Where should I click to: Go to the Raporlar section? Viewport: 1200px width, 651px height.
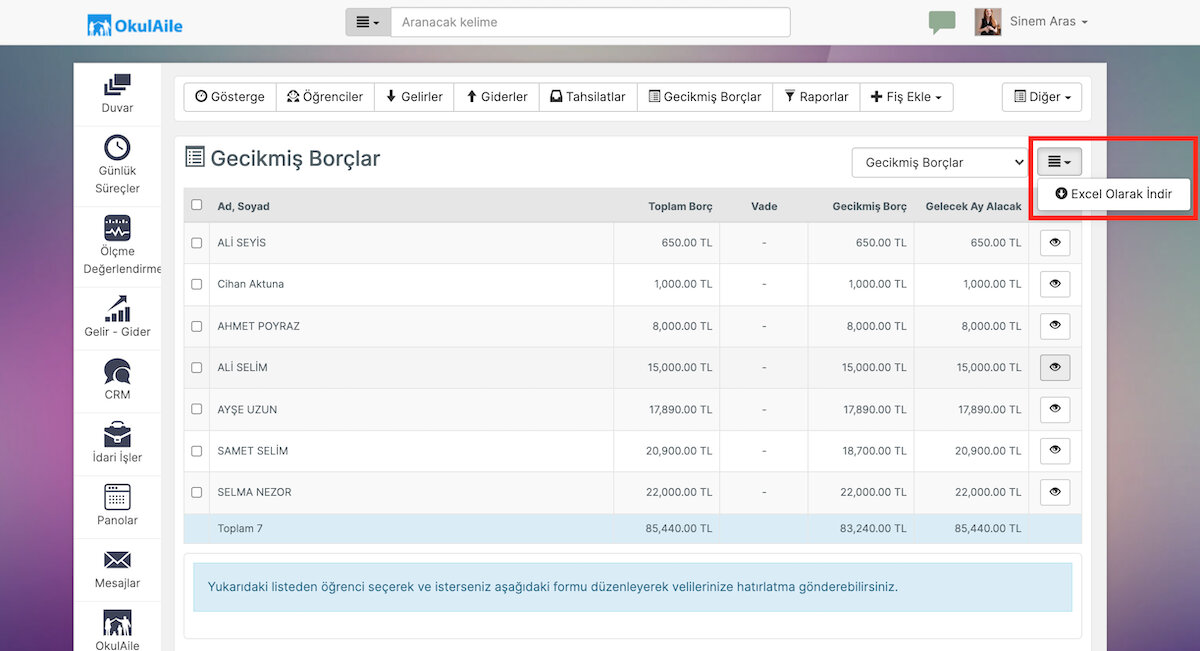[x=816, y=97]
